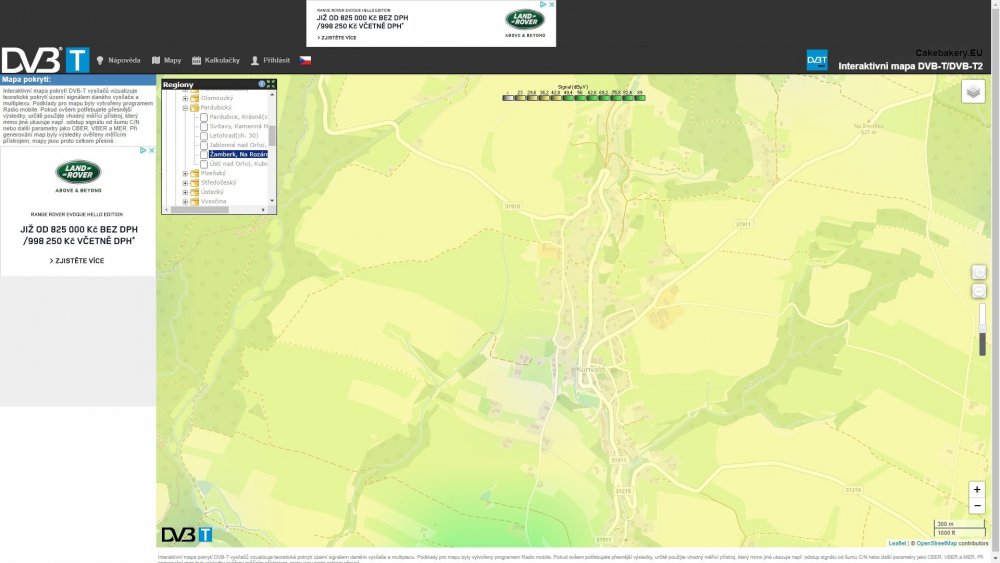Screen dimensions: 1000x563
Task: Click the Land Rover logo in sidebar ad
Action: pos(78,172)
